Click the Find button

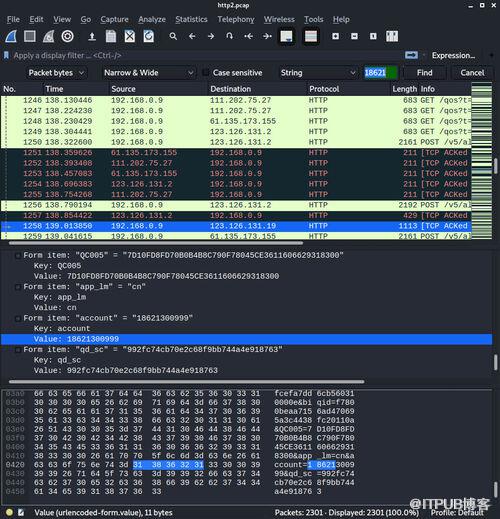[424, 73]
